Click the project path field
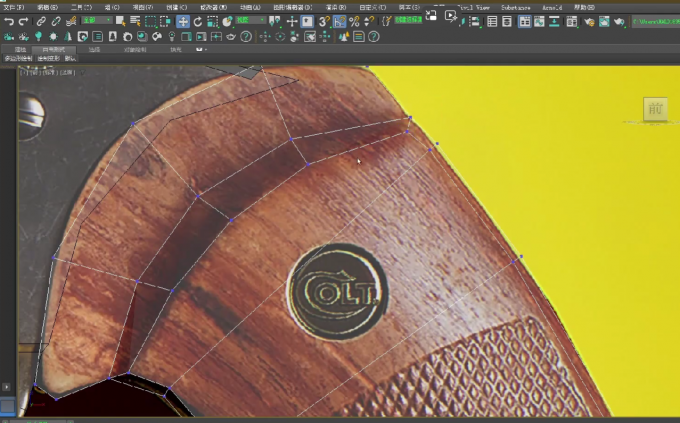The width and height of the screenshot is (680, 423). tap(656, 21)
